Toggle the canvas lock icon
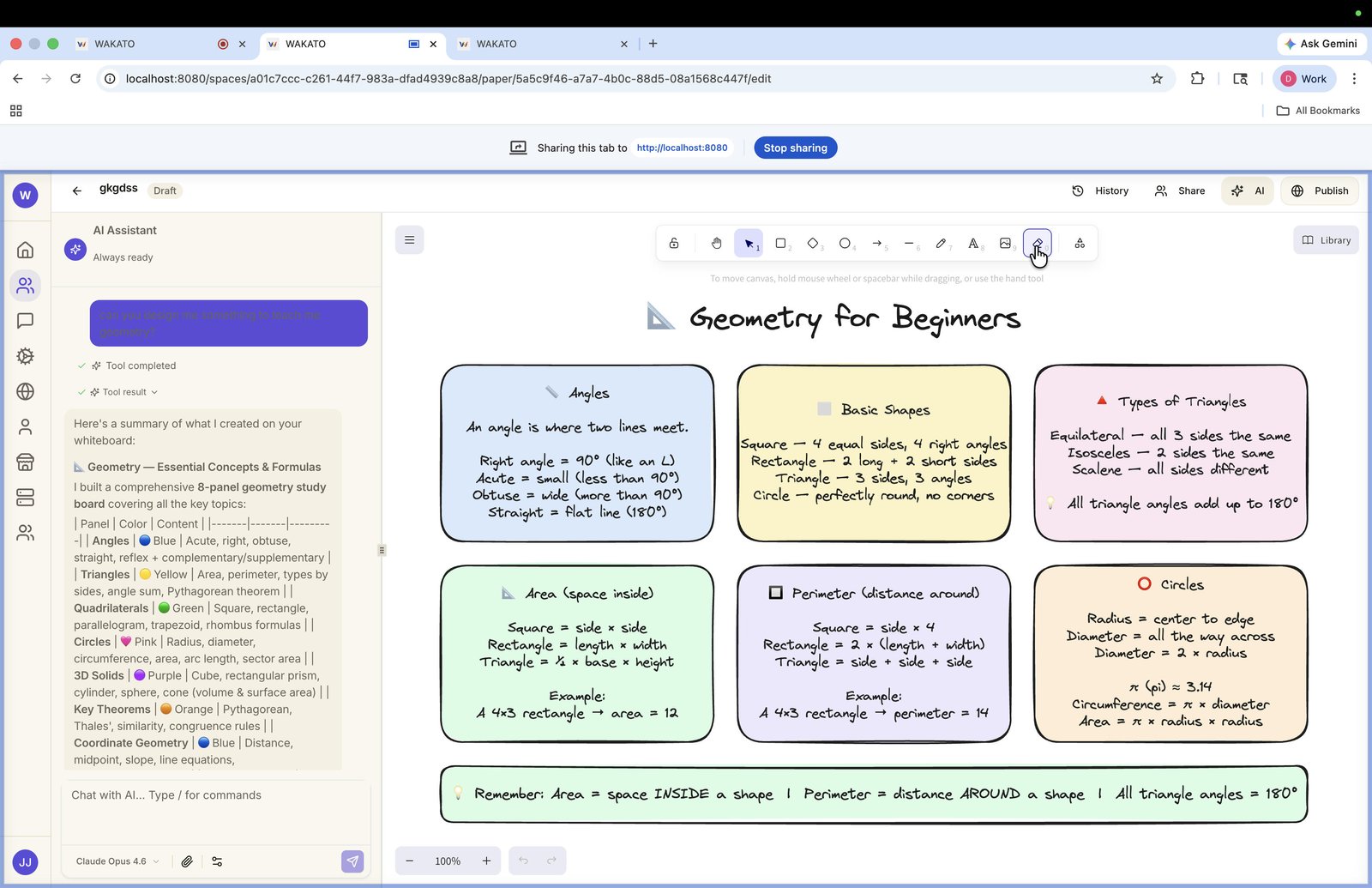 [674, 244]
